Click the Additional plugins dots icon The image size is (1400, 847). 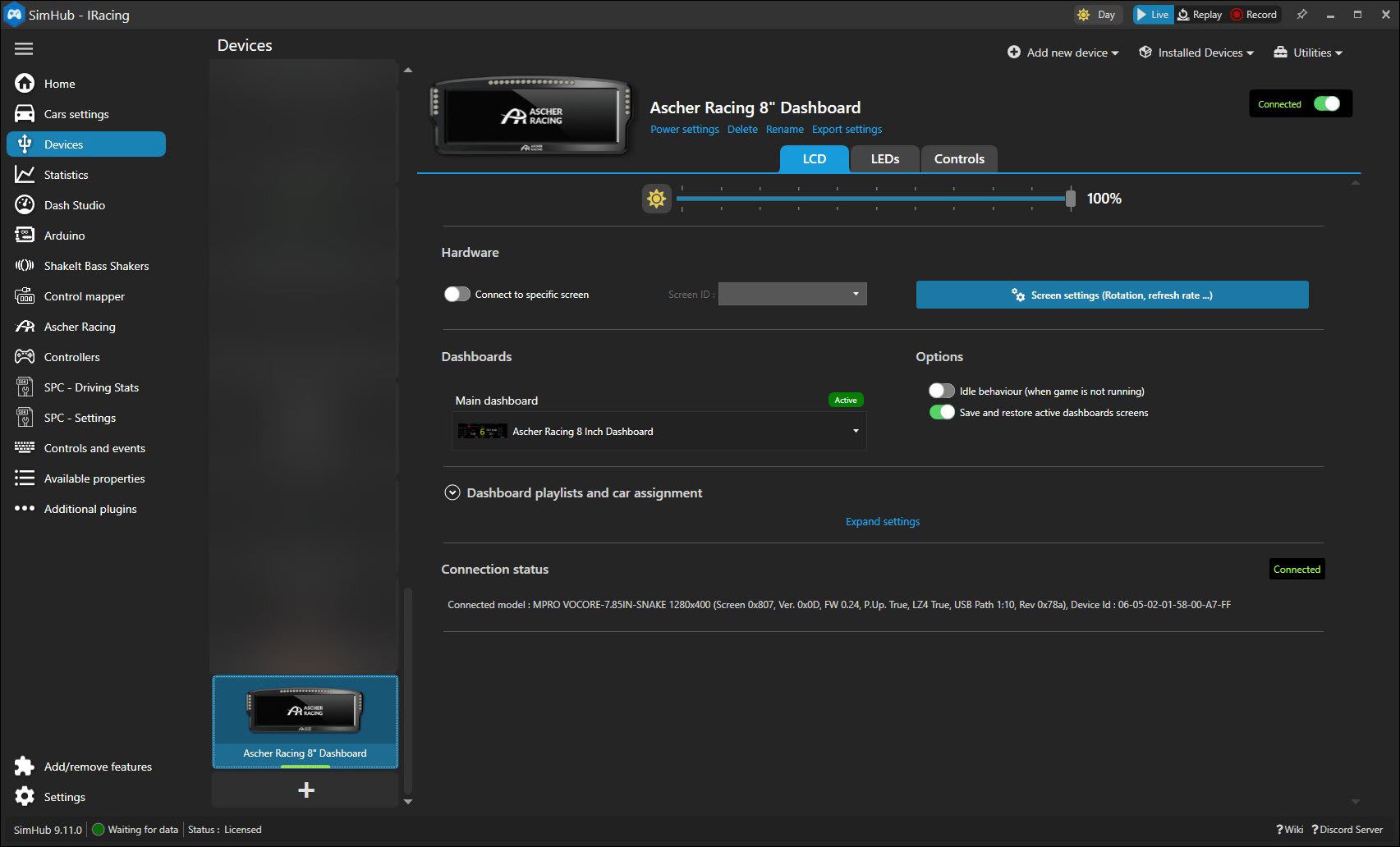(25, 509)
